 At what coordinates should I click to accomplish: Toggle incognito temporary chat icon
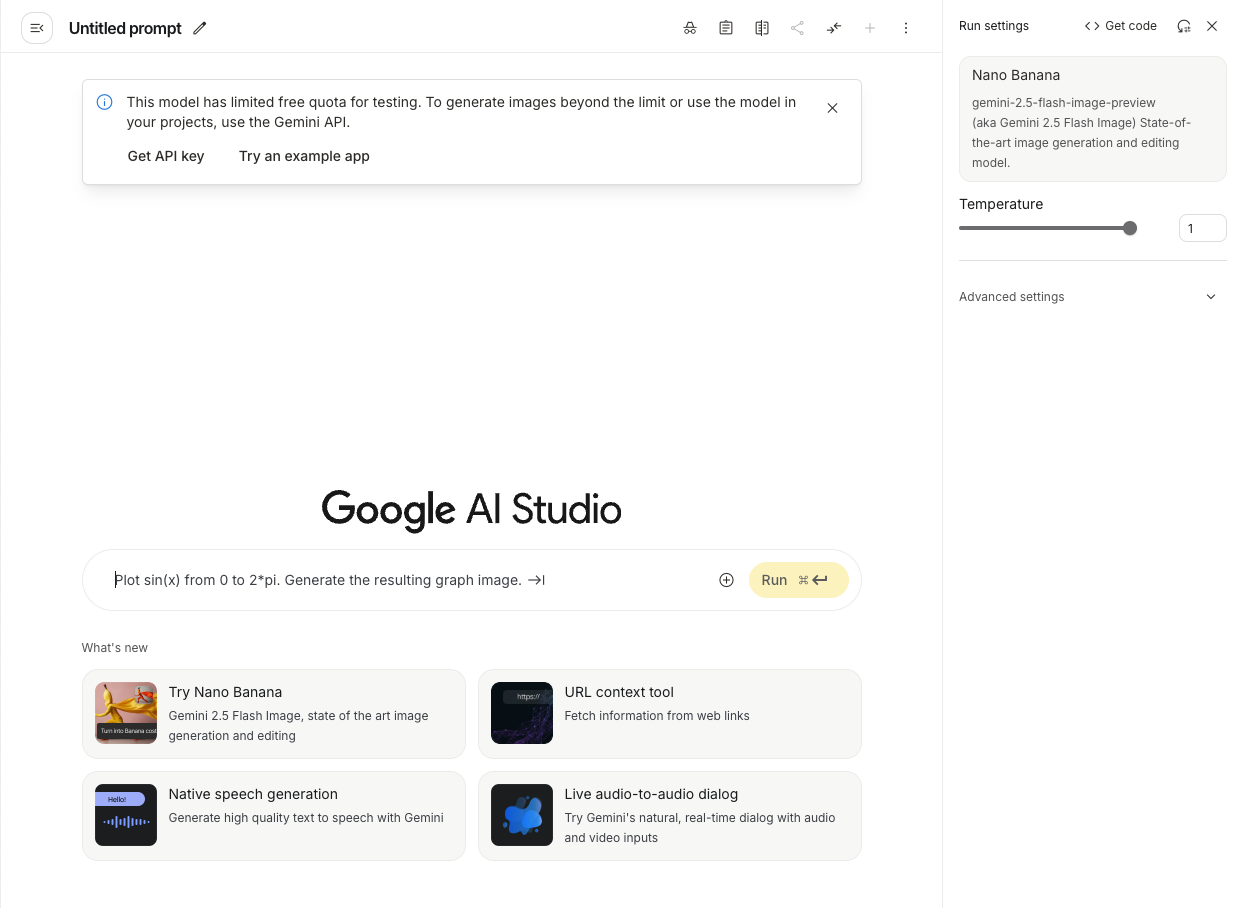tap(690, 28)
